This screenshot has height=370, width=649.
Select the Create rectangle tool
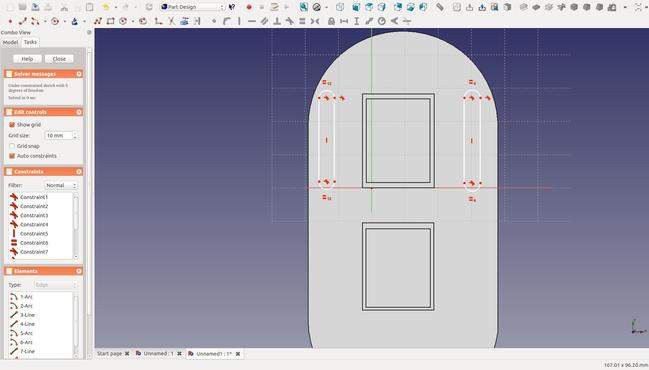(111, 21)
